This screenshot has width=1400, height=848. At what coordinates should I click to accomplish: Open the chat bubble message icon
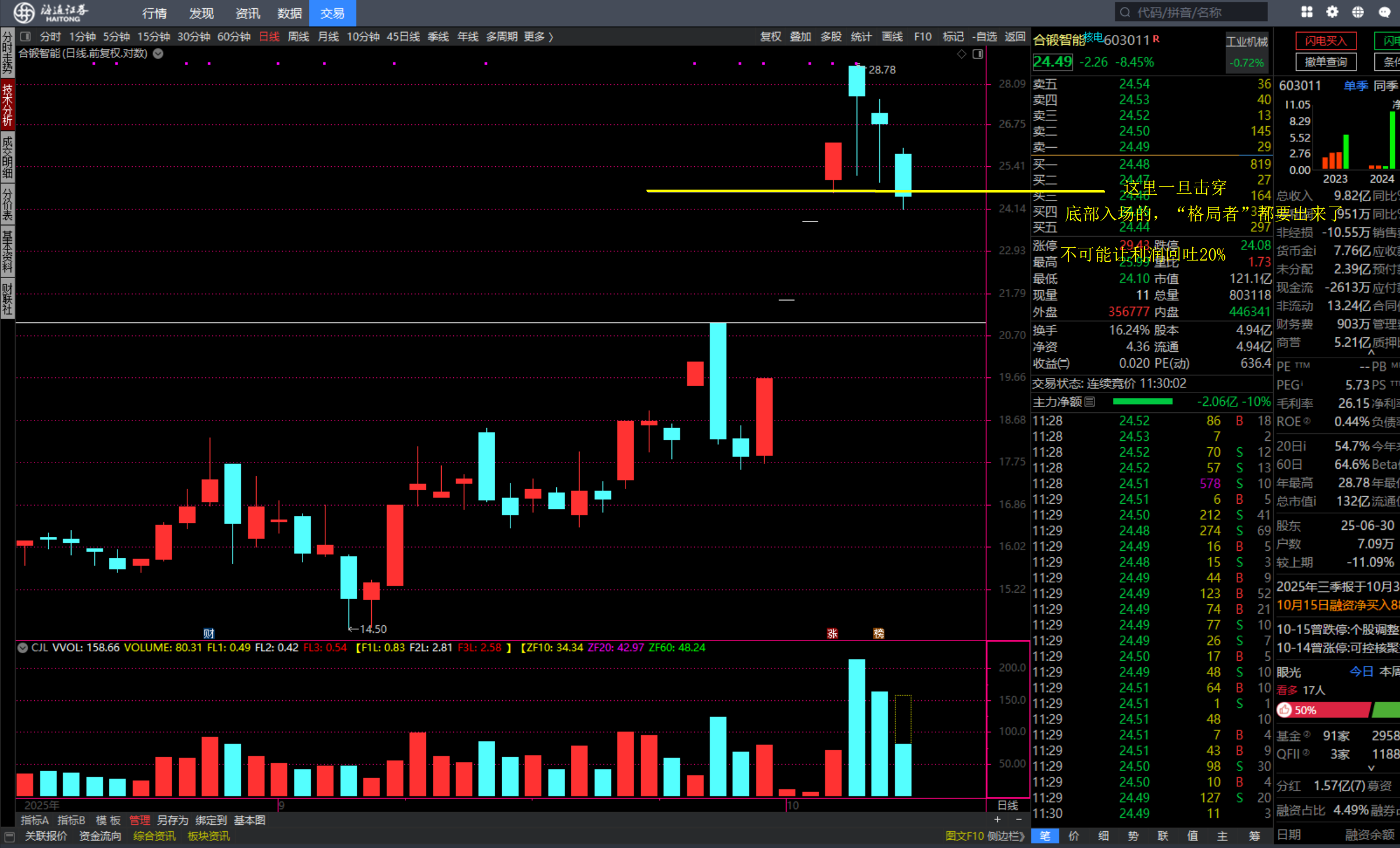pos(1384,12)
